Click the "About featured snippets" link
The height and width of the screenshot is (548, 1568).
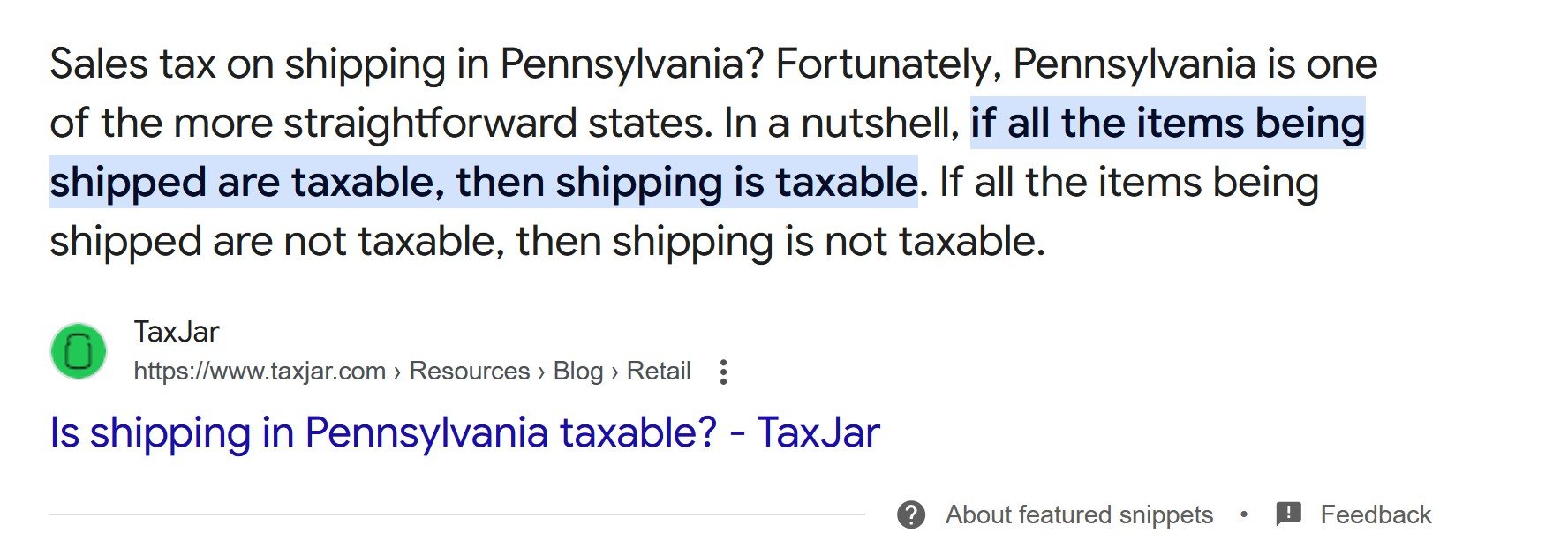(1079, 514)
